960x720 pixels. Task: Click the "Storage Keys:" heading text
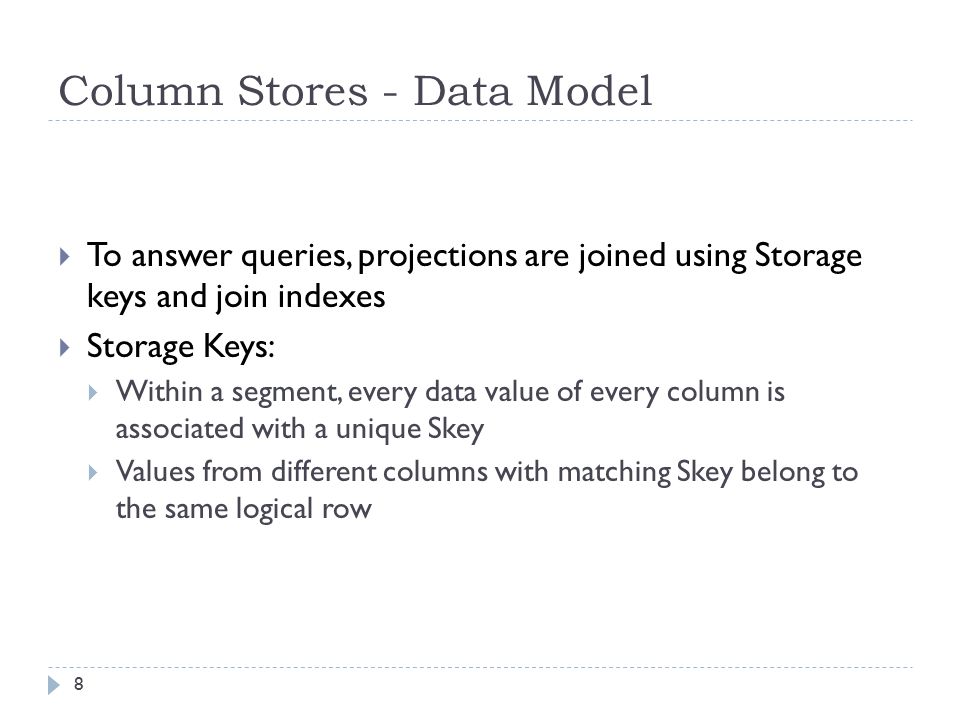click(x=181, y=347)
